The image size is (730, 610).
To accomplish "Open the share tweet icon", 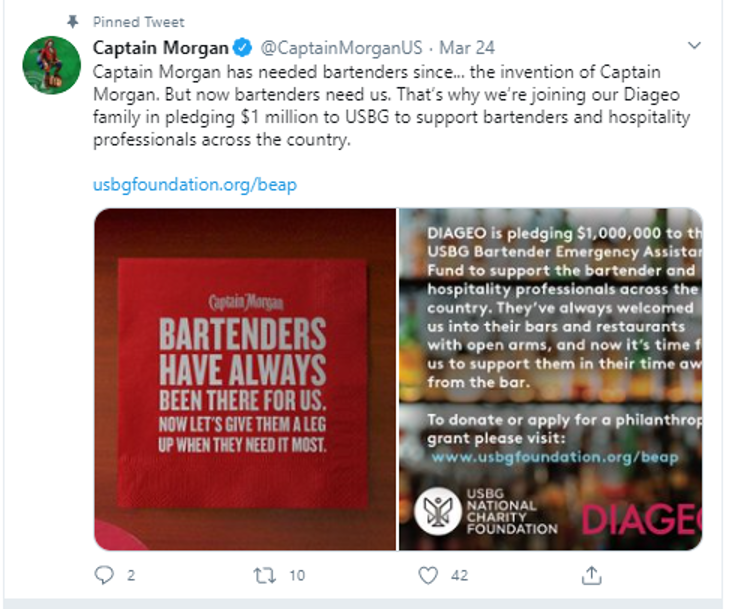I will pos(591,575).
